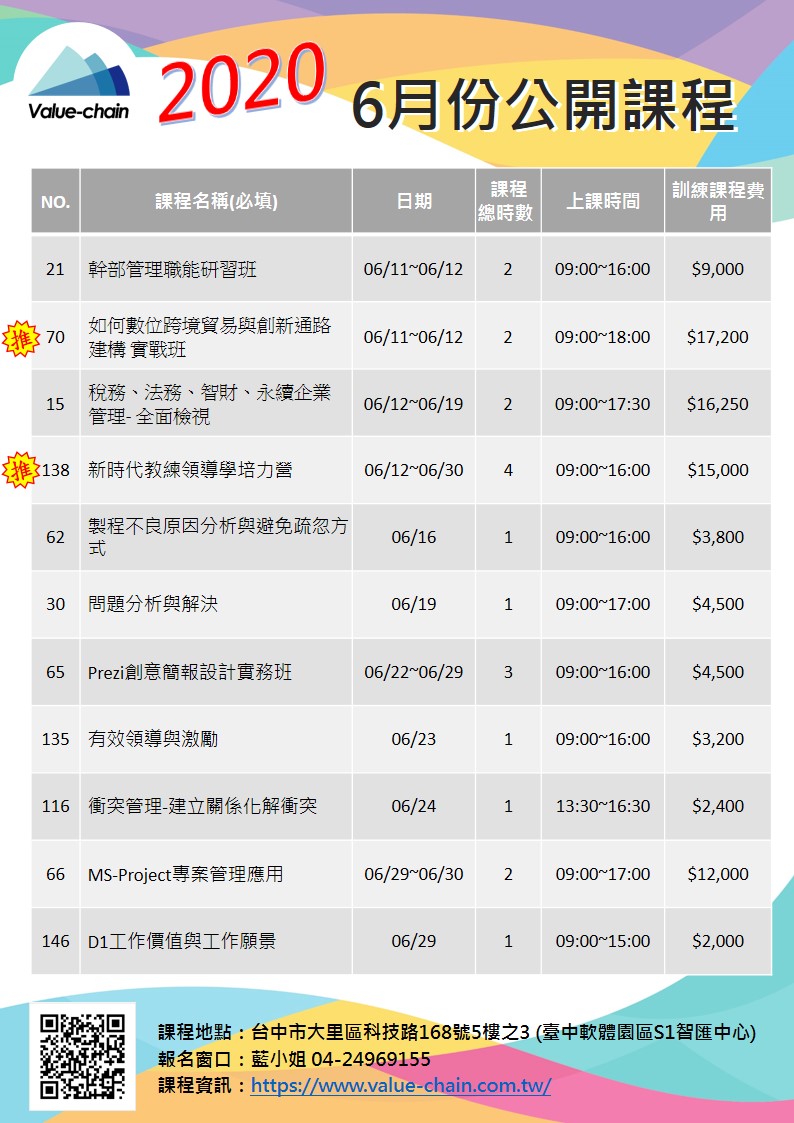This screenshot has height=1123, width=794.
Task: Click the class time 09:00~17:30
Action: (603, 404)
